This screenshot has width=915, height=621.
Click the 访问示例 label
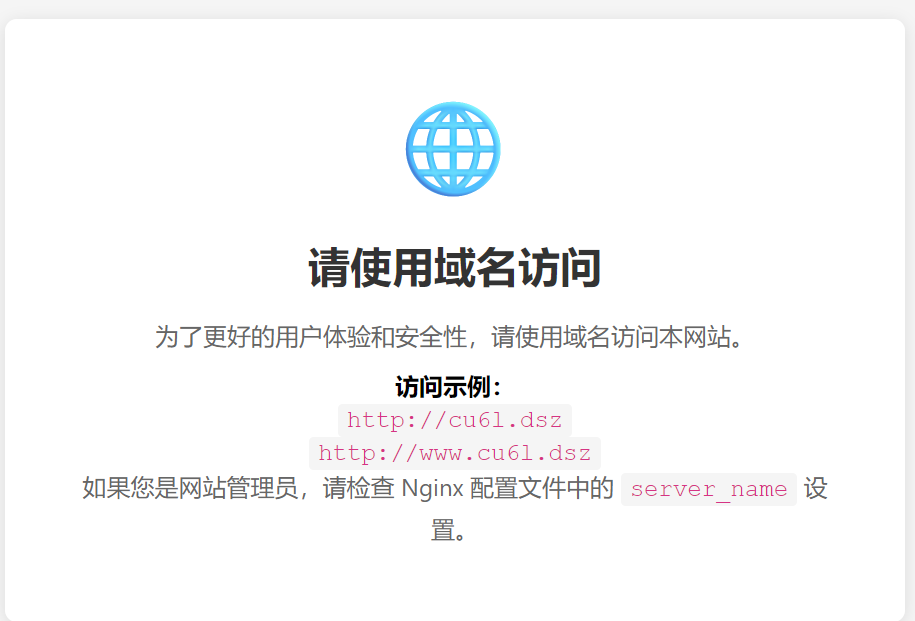tap(447, 387)
